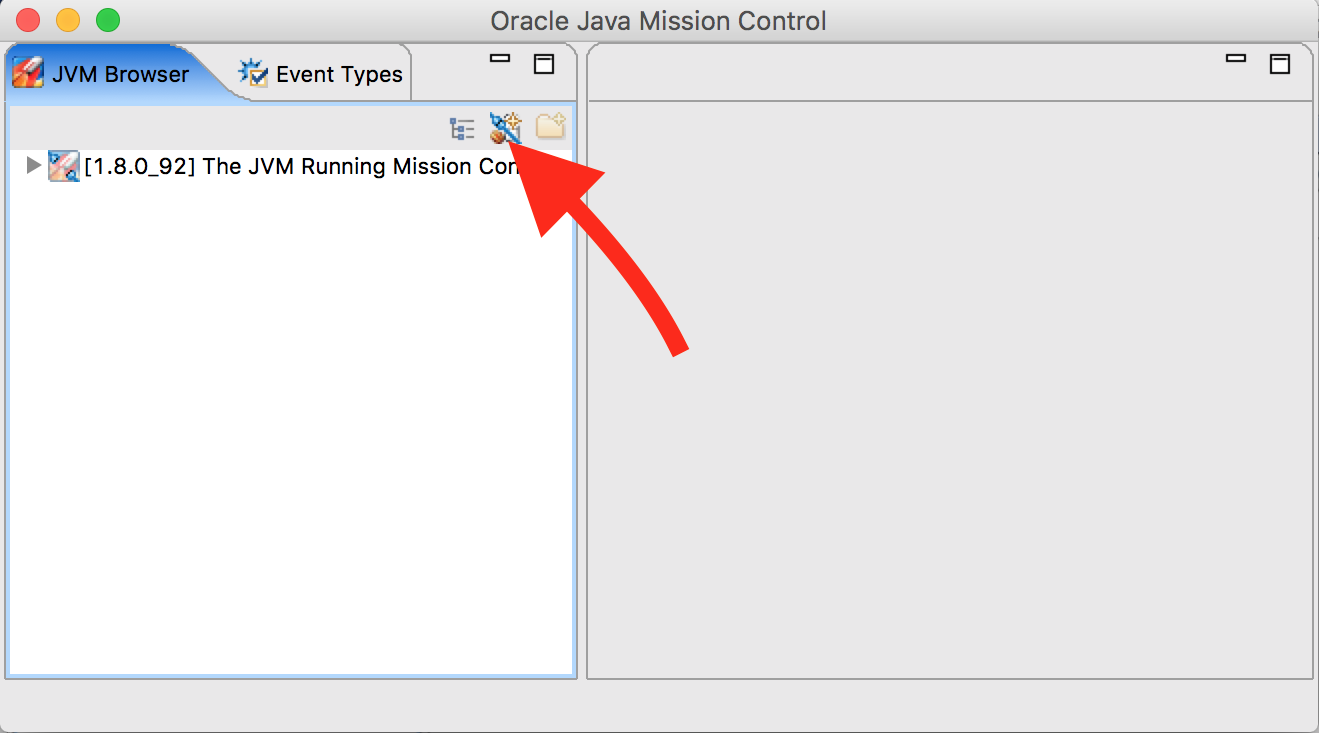The height and width of the screenshot is (733, 1319).
Task: Toggle the tree layout view
Action: tap(461, 128)
